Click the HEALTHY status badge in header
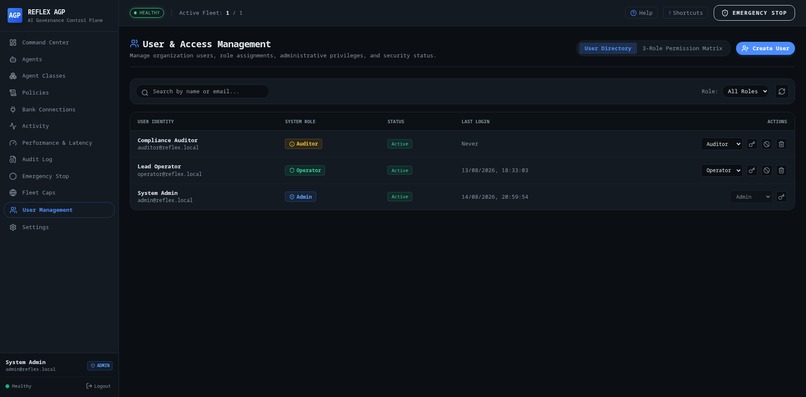806x397 pixels. point(146,13)
